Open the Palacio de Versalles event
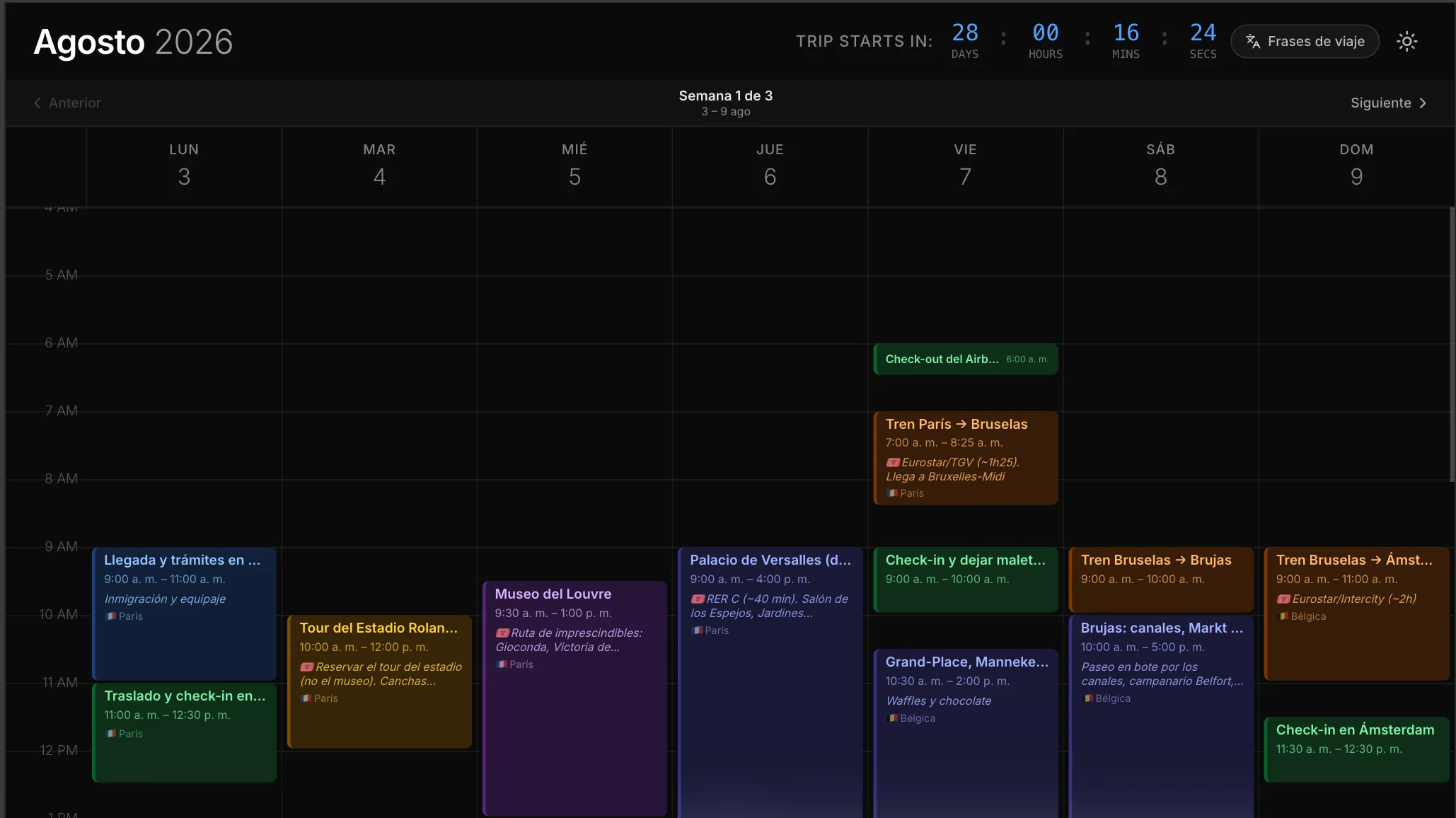This screenshot has width=1456, height=818. click(x=770, y=683)
